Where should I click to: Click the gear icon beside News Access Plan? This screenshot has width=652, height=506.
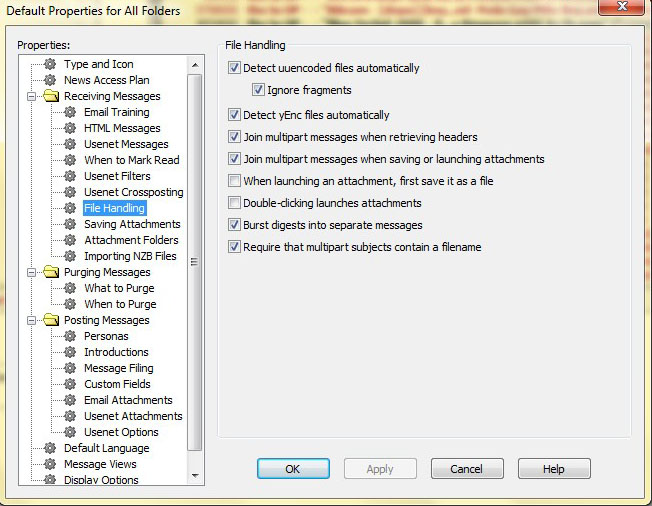[x=50, y=80]
